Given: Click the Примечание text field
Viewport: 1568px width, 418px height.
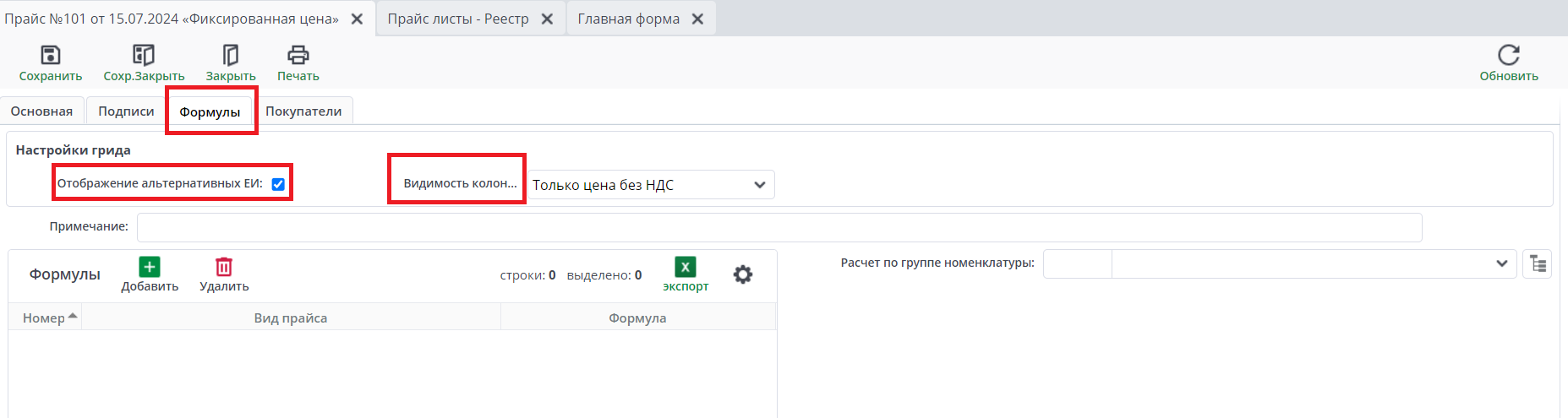Looking at the screenshot, I should (x=779, y=227).
